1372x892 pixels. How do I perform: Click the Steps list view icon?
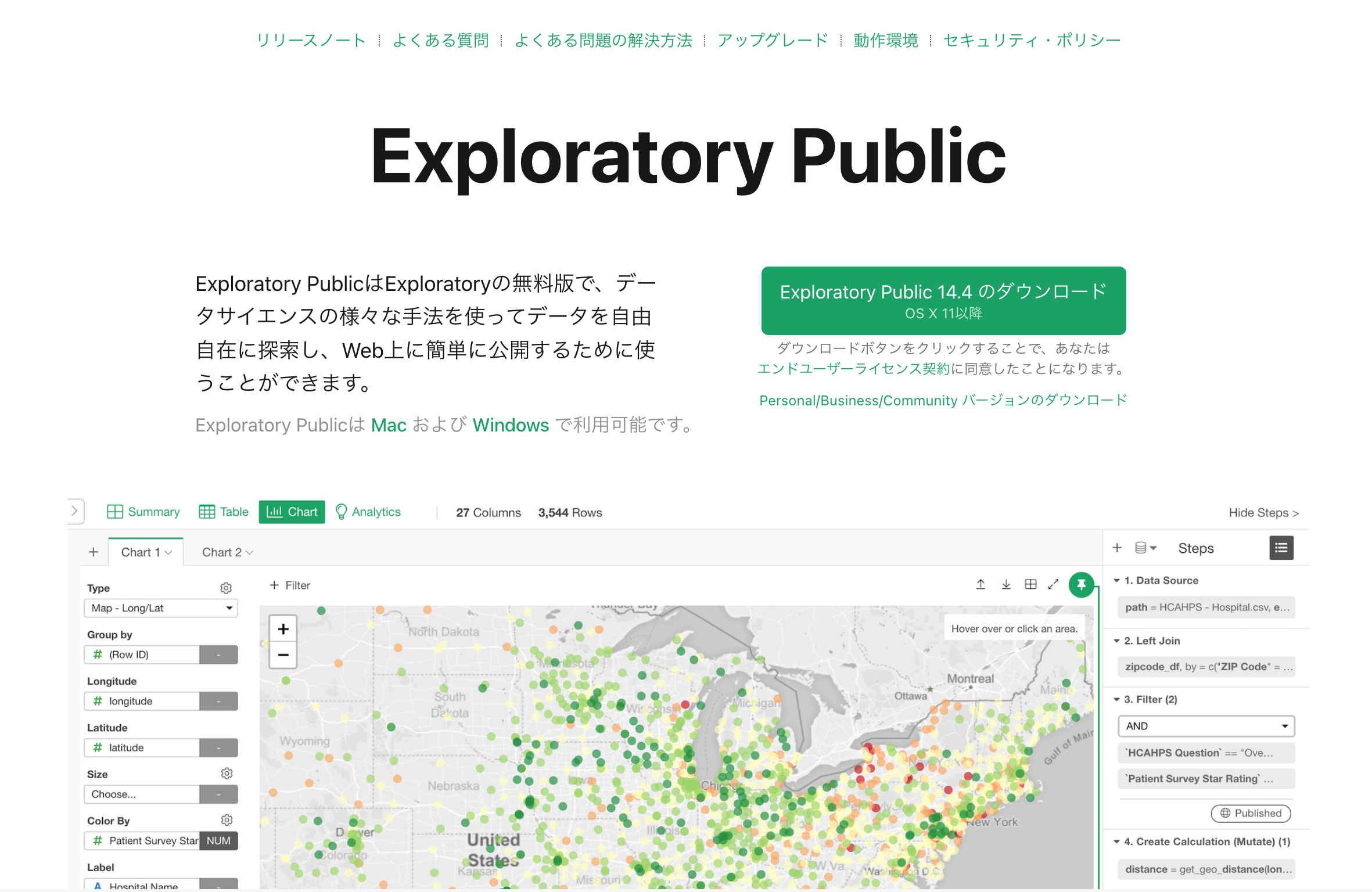pyautogui.click(x=1281, y=548)
